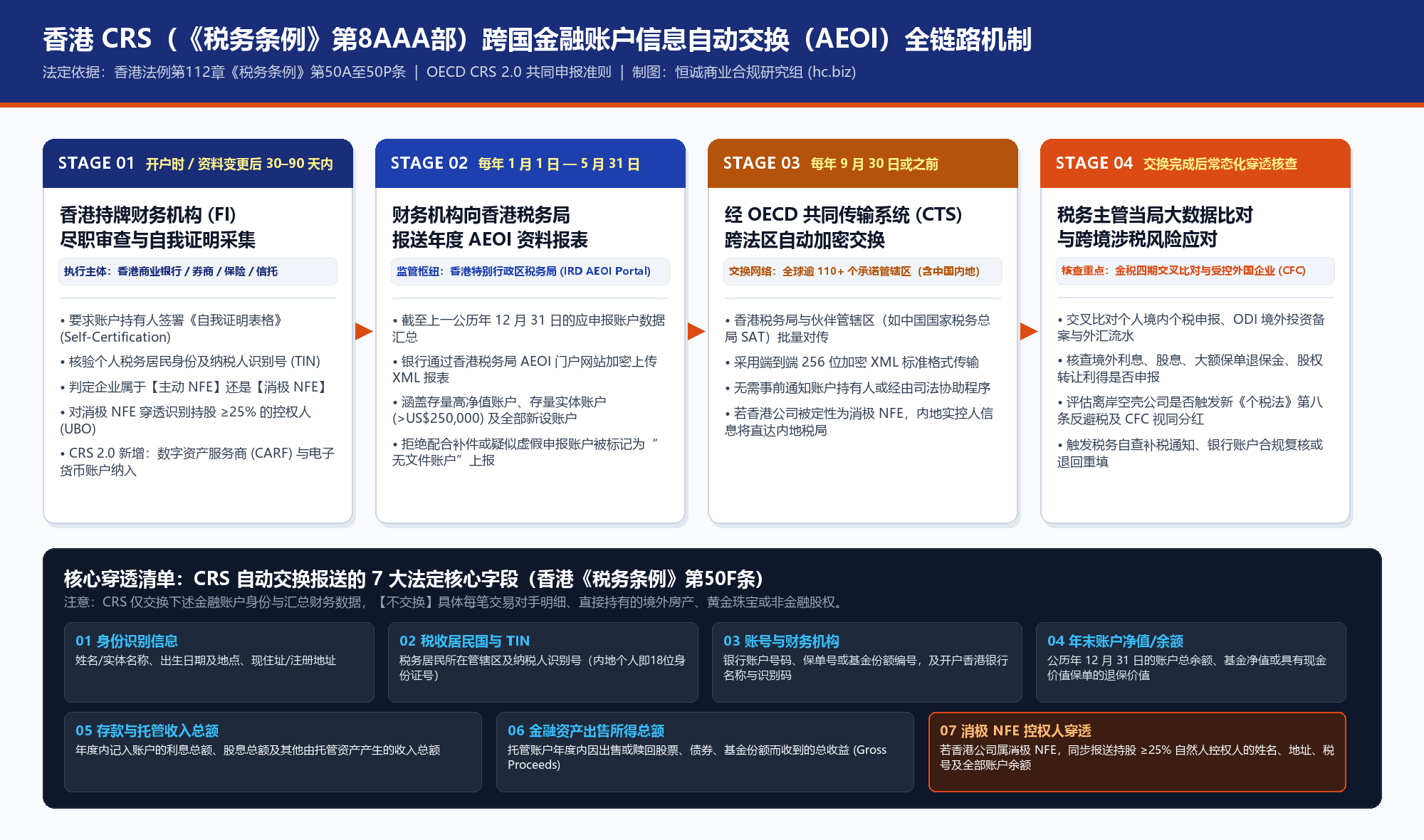This screenshot has width=1424, height=840.
Task: Click the STAGE 03 header label
Action: (761, 163)
